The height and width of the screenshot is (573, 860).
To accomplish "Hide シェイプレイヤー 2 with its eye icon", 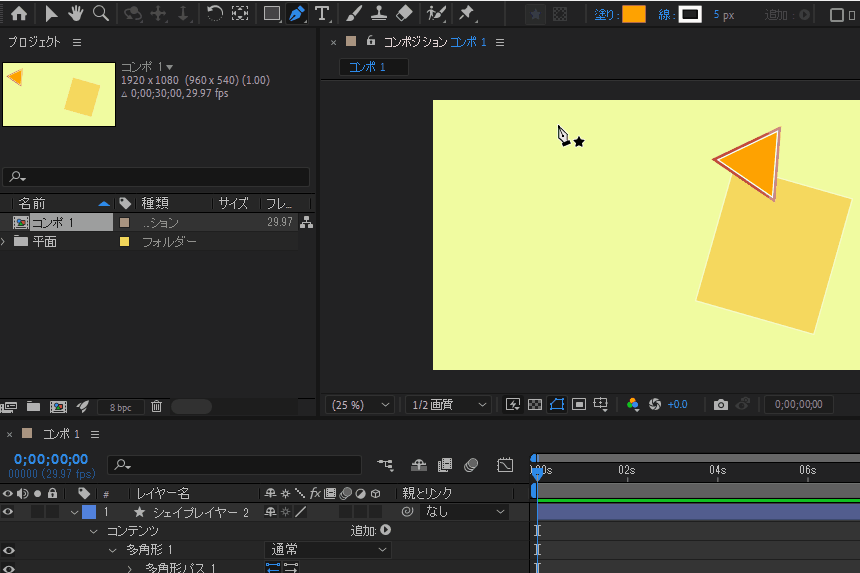I will [x=8, y=512].
